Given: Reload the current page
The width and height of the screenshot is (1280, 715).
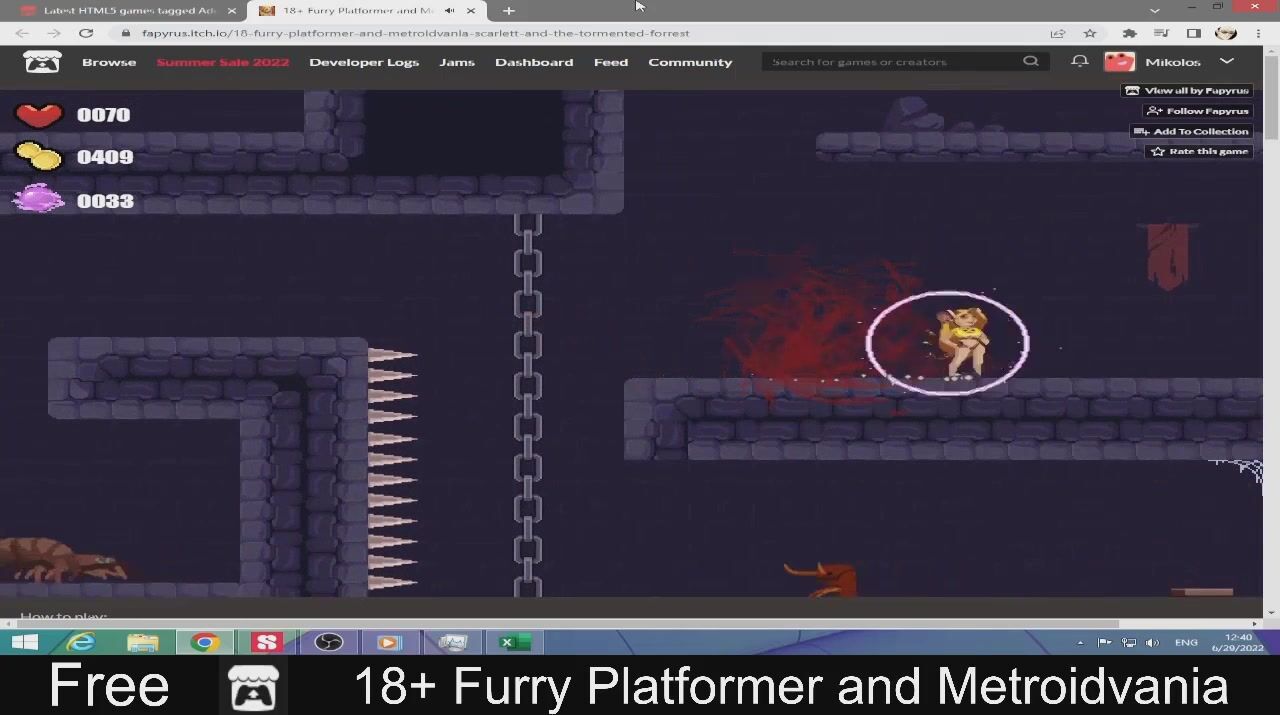Looking at the screenshot, I should point(86,33).
